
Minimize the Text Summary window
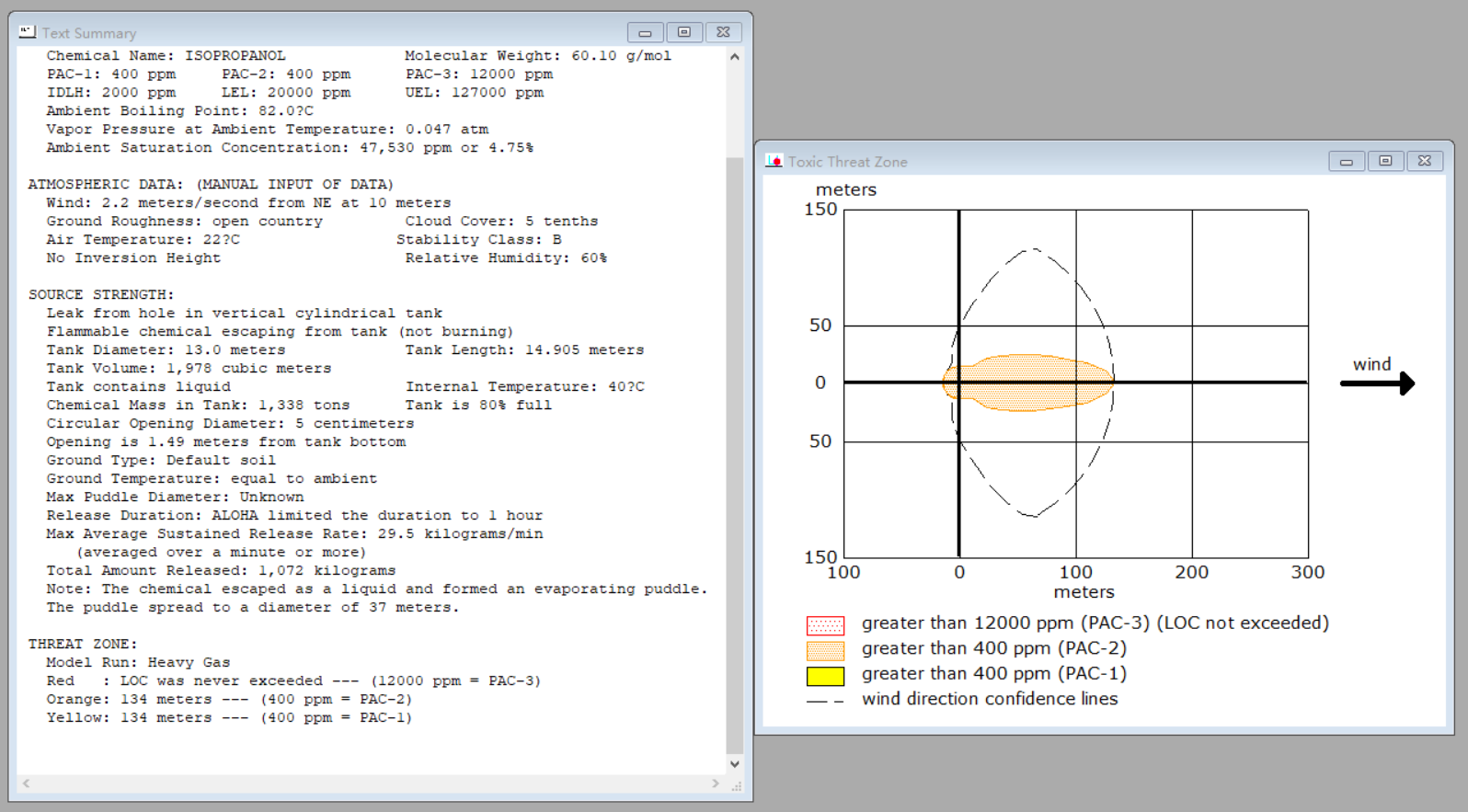click(645, 32)
